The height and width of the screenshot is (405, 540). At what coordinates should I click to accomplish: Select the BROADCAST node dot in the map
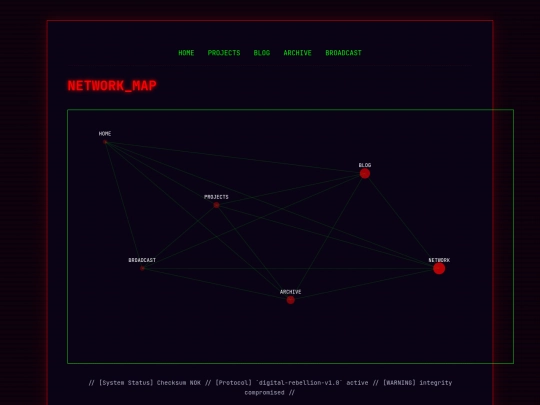[x=142, y=268]
